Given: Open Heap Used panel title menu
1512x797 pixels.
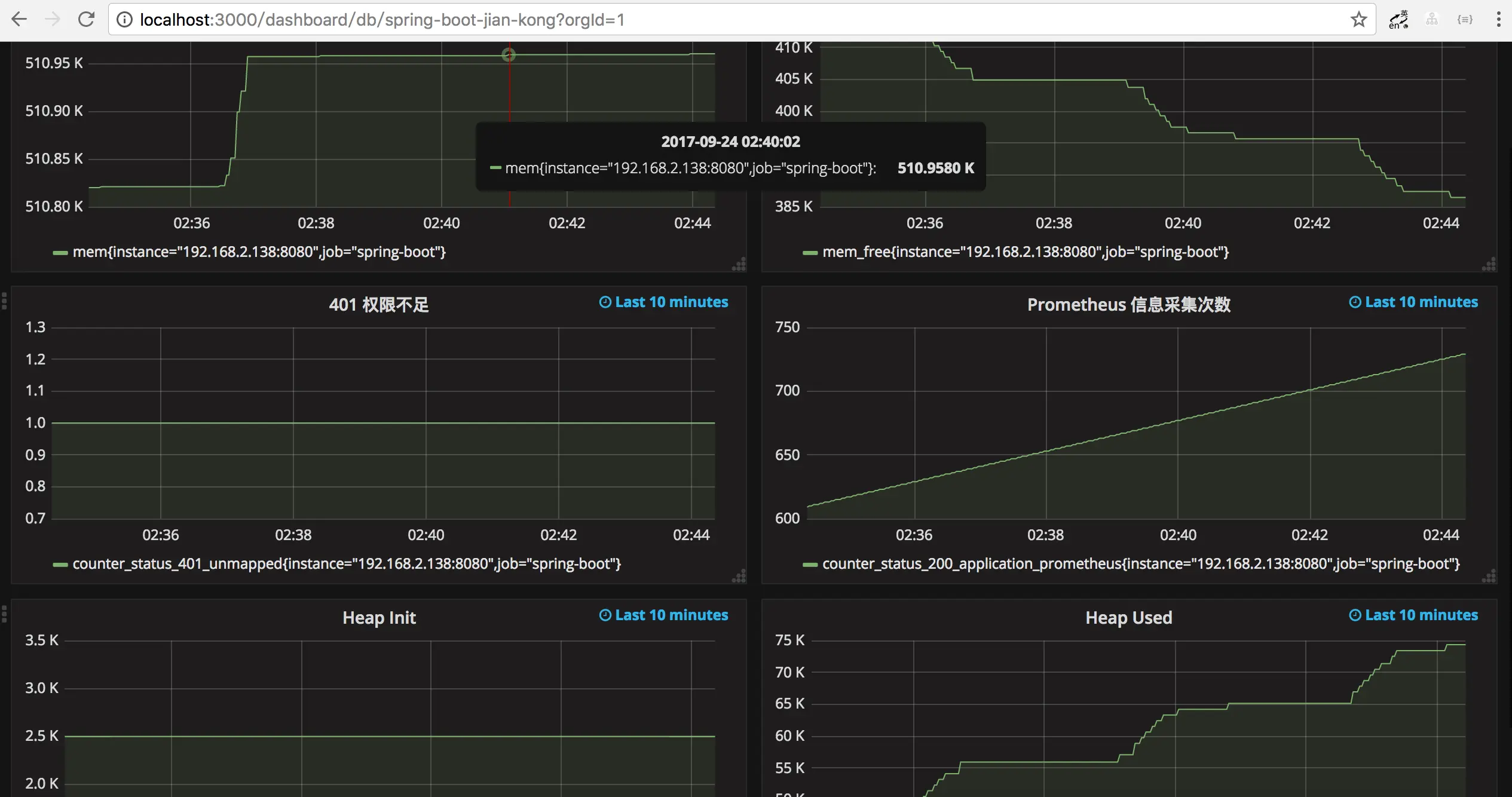Looking at the screenshot, I should [1128, 618].
